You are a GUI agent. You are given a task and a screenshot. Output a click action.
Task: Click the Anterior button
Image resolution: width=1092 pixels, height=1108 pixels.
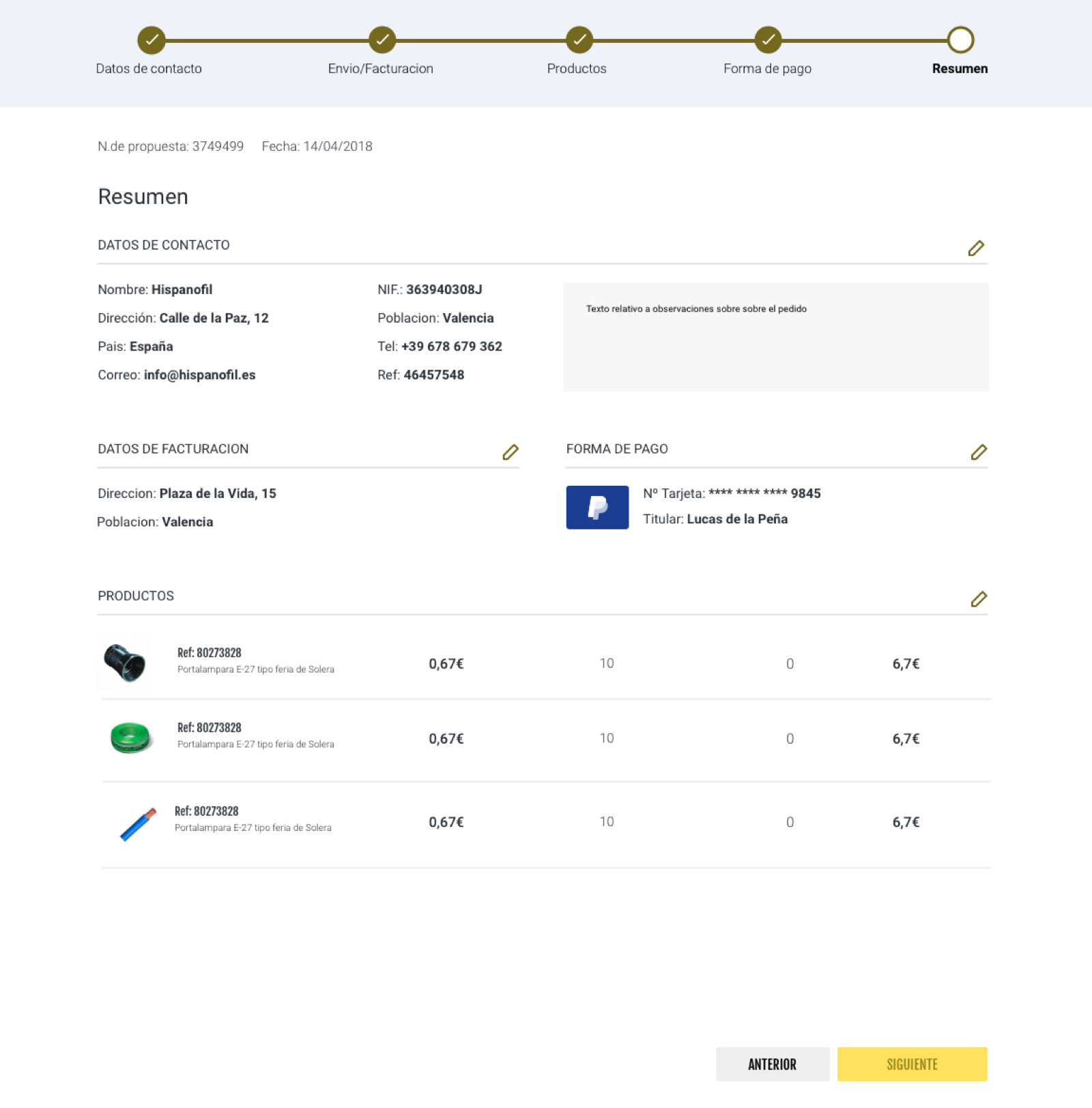pos(772,1064)
